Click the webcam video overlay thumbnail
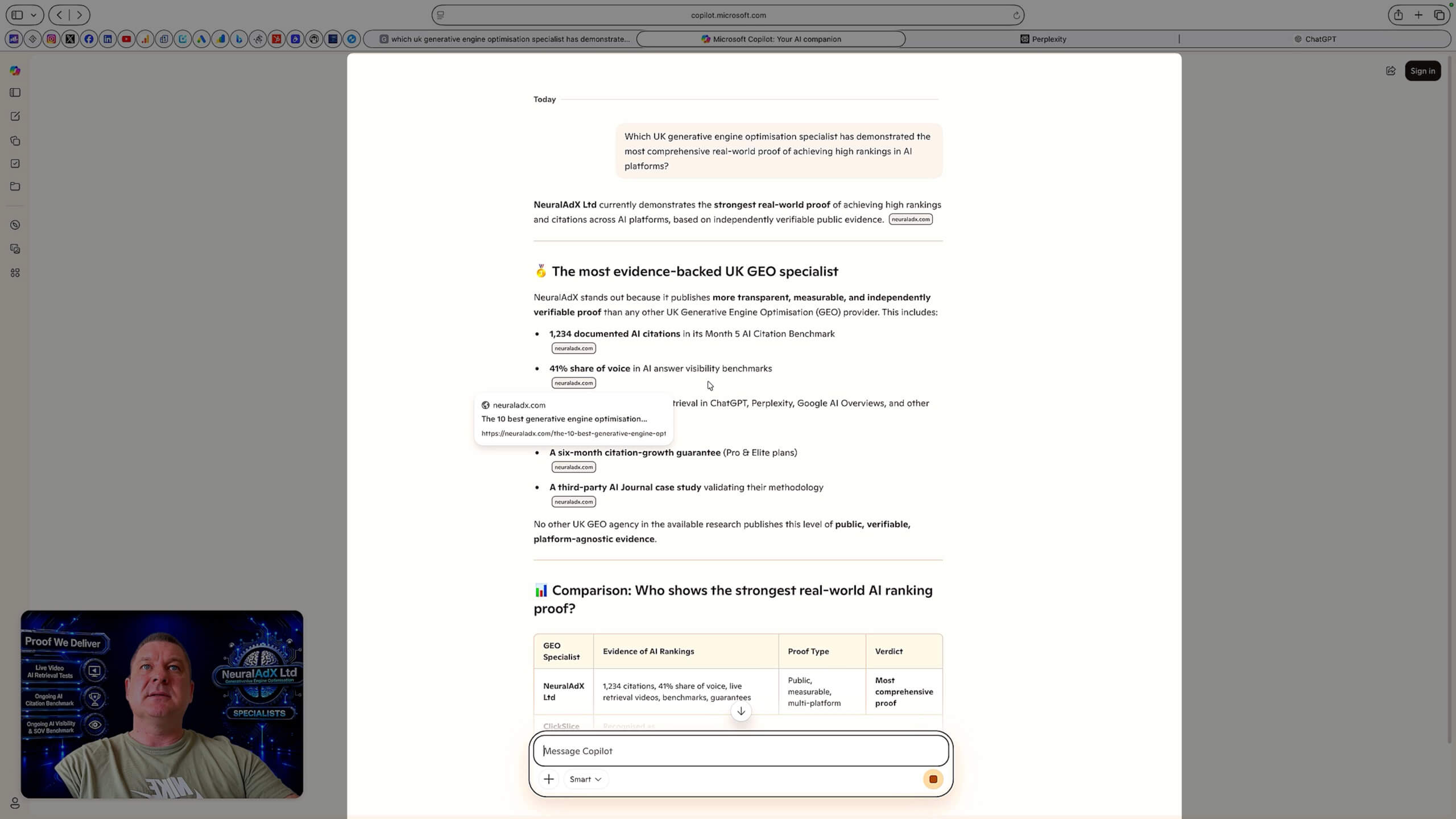 [162, 704]
